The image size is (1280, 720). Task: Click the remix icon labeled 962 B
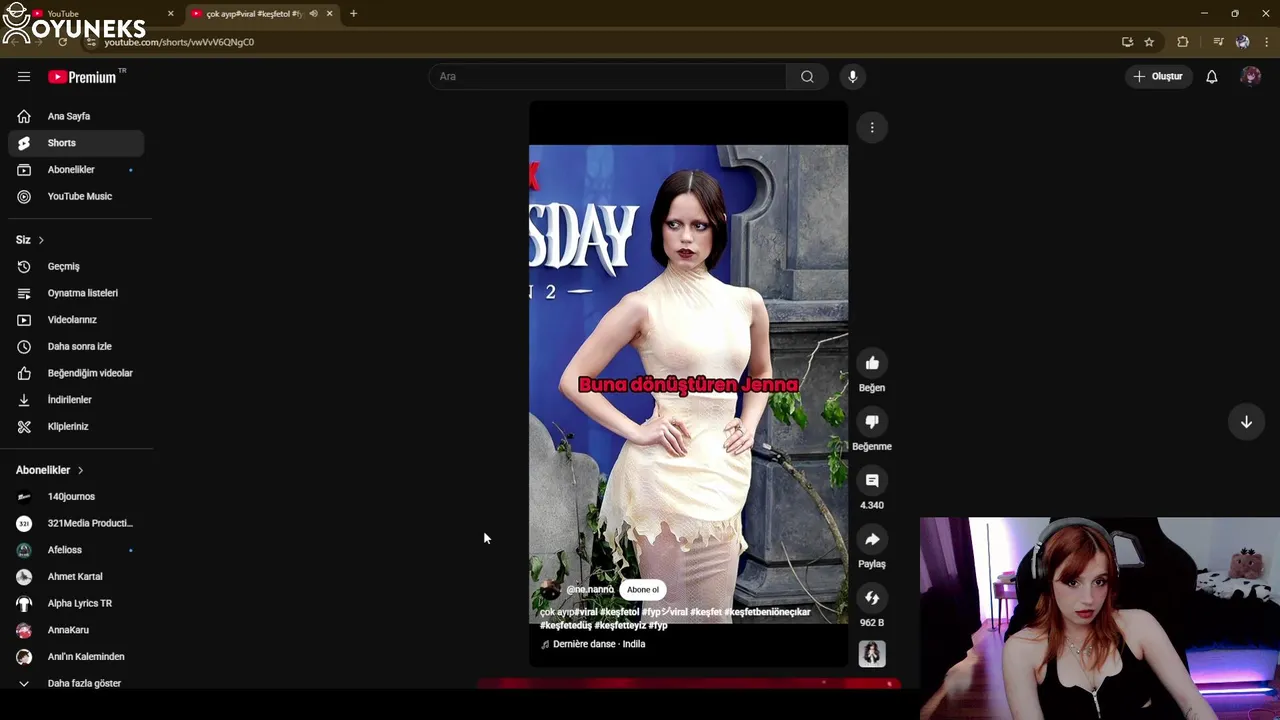(872, 598)
